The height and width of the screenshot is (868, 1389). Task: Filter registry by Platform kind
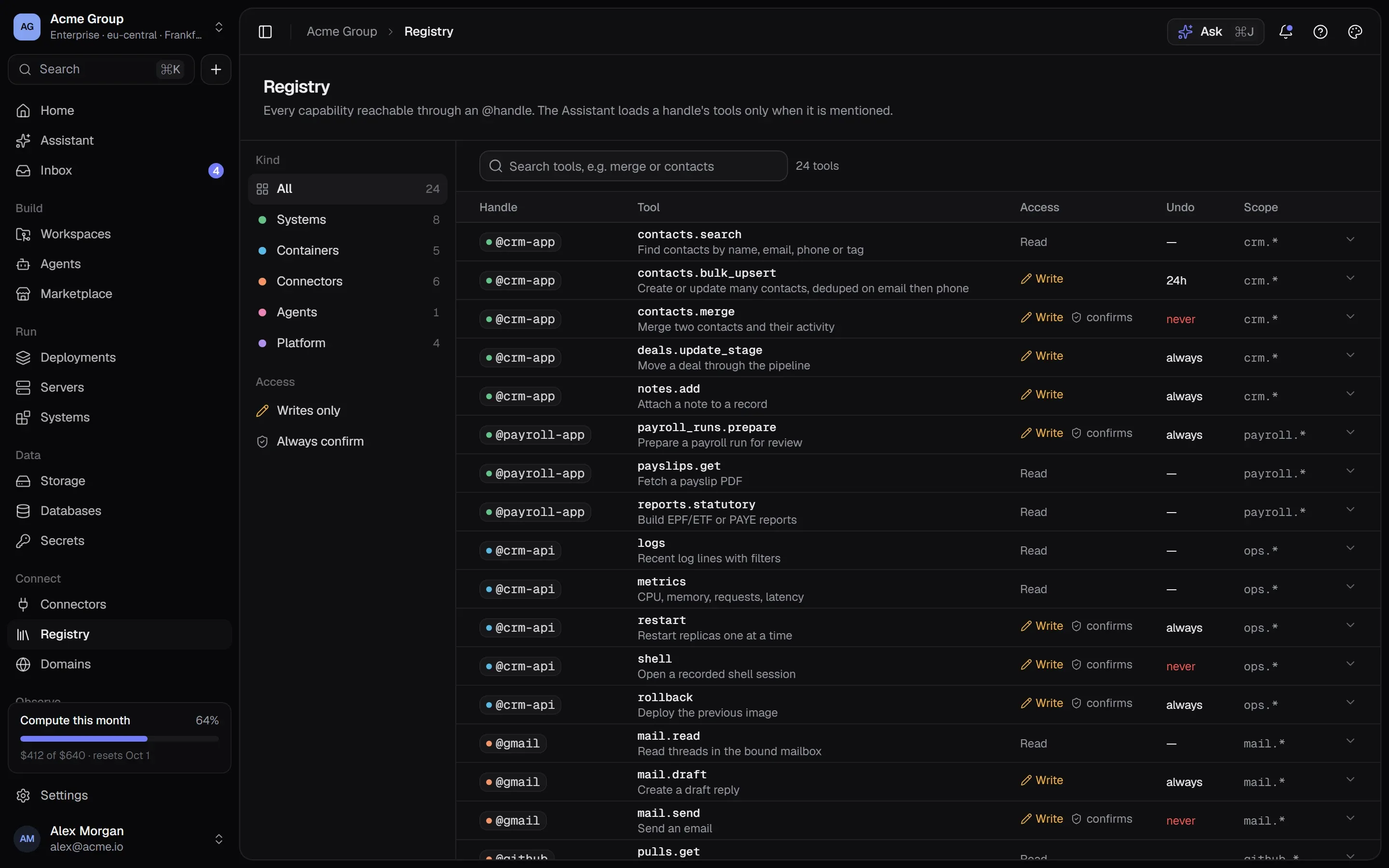coord(348,343)
